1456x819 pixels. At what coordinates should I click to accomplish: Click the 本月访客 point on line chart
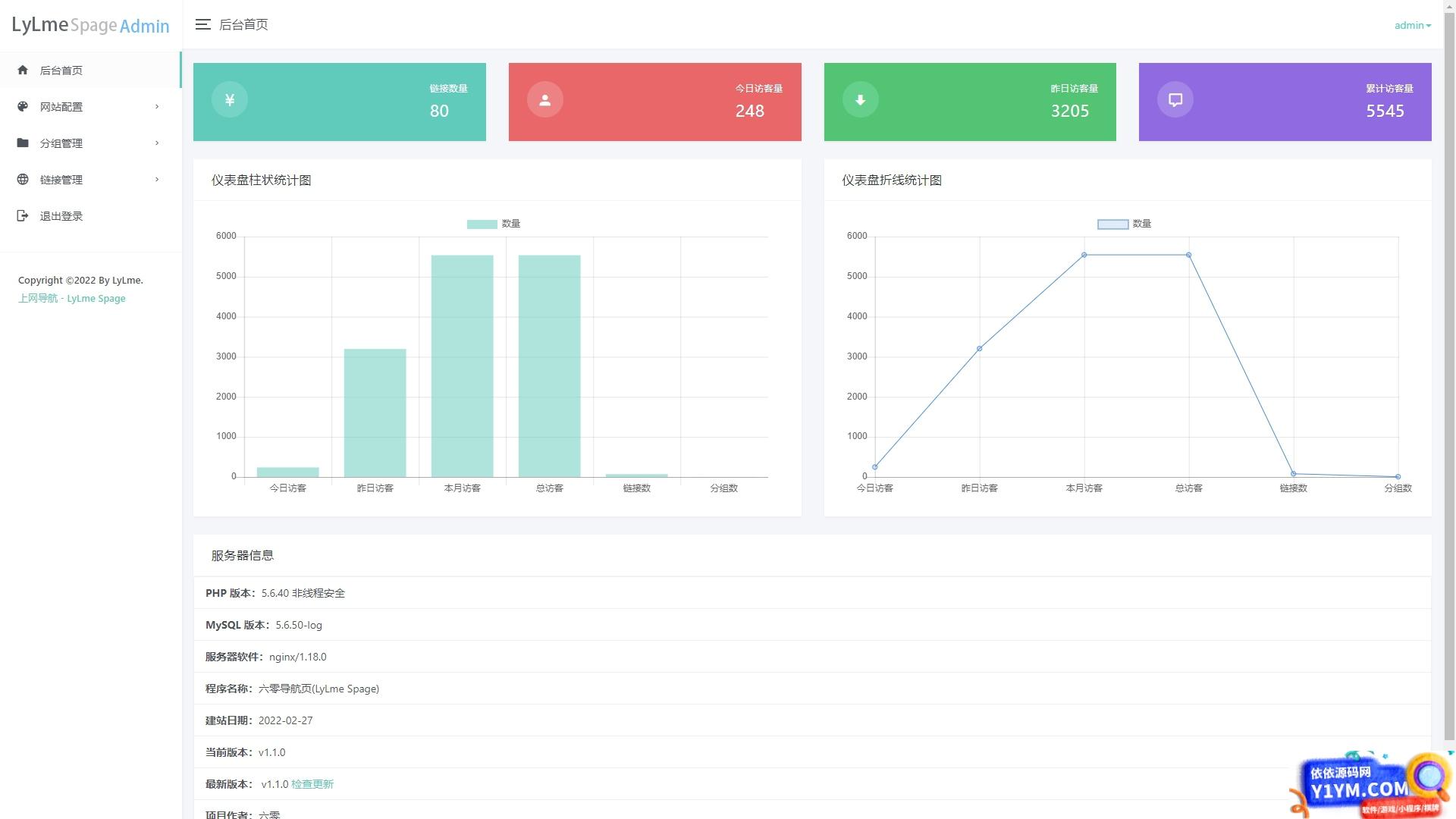1084,255
